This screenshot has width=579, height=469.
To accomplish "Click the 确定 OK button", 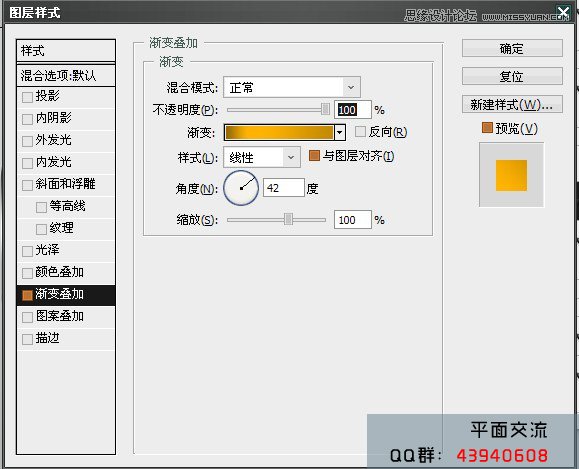I will (512, 48).
